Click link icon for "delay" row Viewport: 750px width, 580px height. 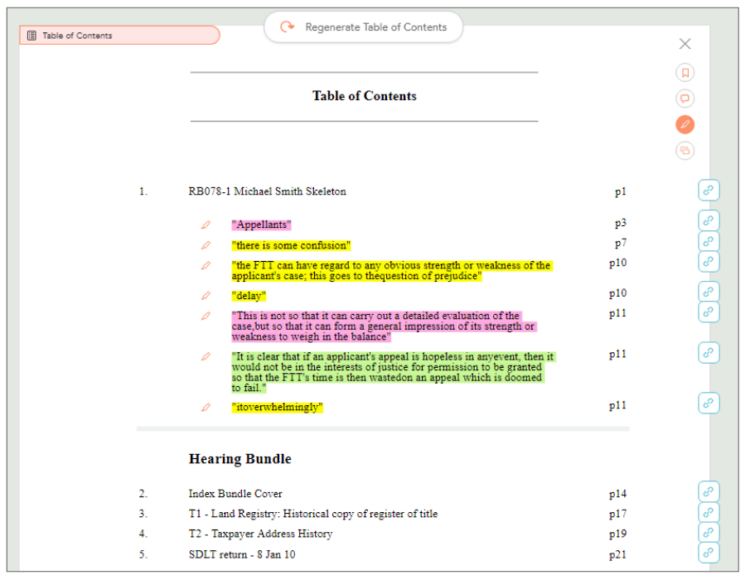[708, 292]
